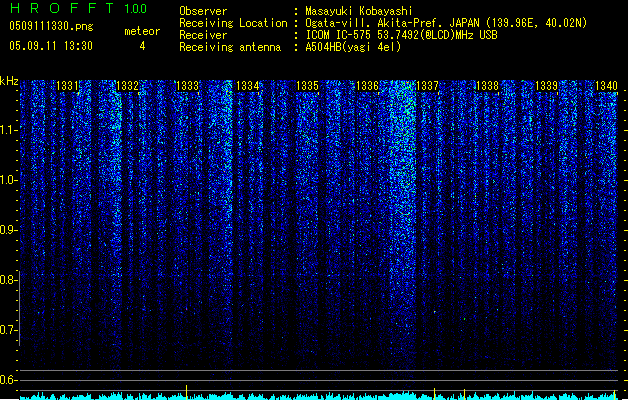The width and height of the screenshot is (629, 400).
Task: Click the Ogata-vill. Akita-Pref. JAPAN location text
Action: 446,23
